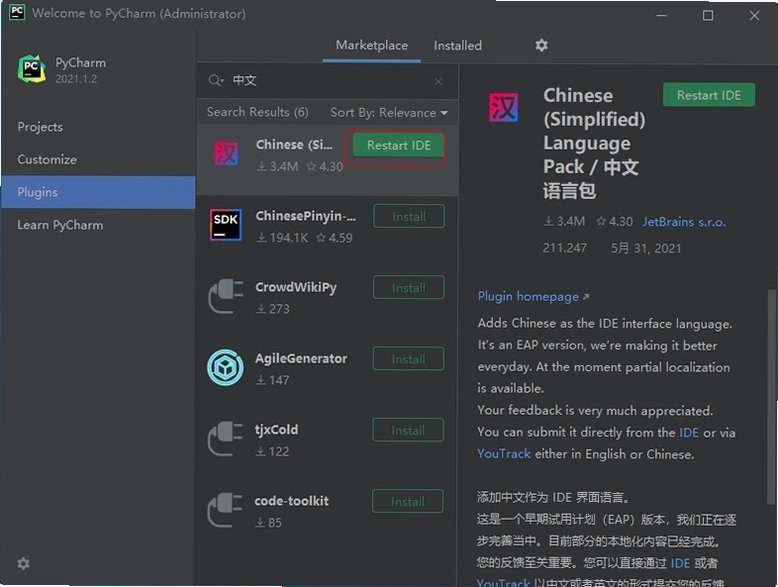This screenshot has height=587, width=778.
Task: Minimize the Welcome to PyCharm window
Action: (x=661, y=15)
